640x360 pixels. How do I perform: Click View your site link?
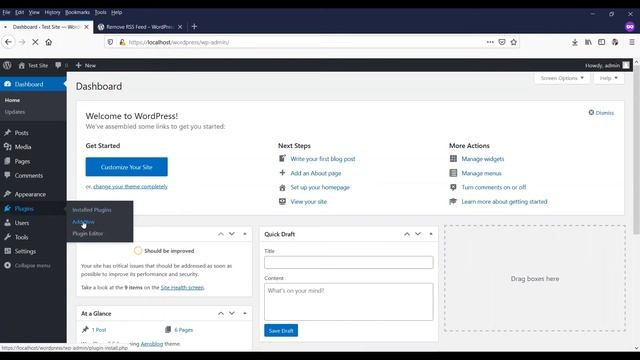[x=309, y=202]
